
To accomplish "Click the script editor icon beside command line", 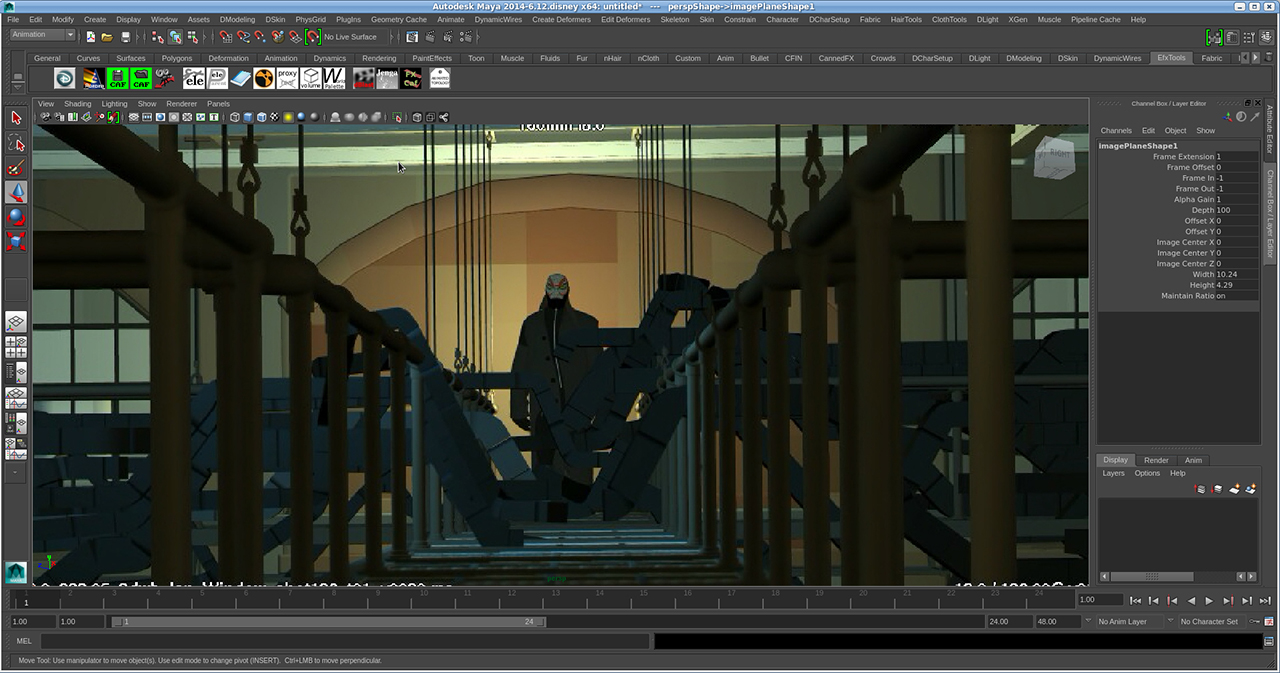I will pos(1271,641).
